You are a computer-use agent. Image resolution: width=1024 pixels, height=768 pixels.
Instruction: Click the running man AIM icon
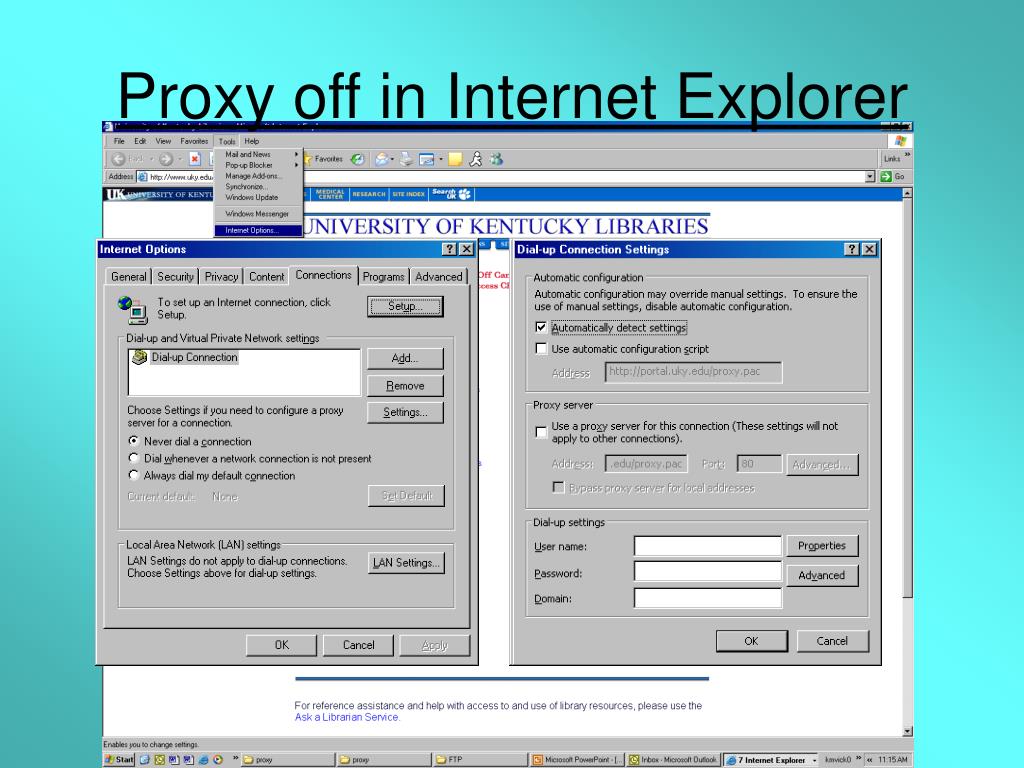476,159
